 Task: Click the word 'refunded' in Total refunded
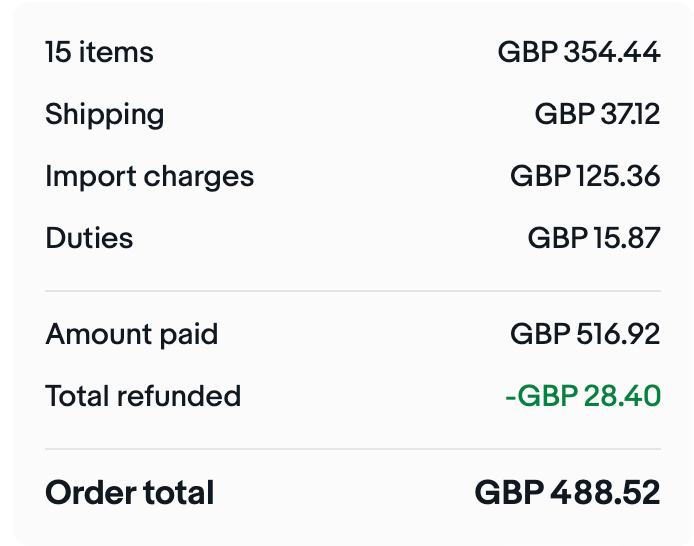pos(179,395)
